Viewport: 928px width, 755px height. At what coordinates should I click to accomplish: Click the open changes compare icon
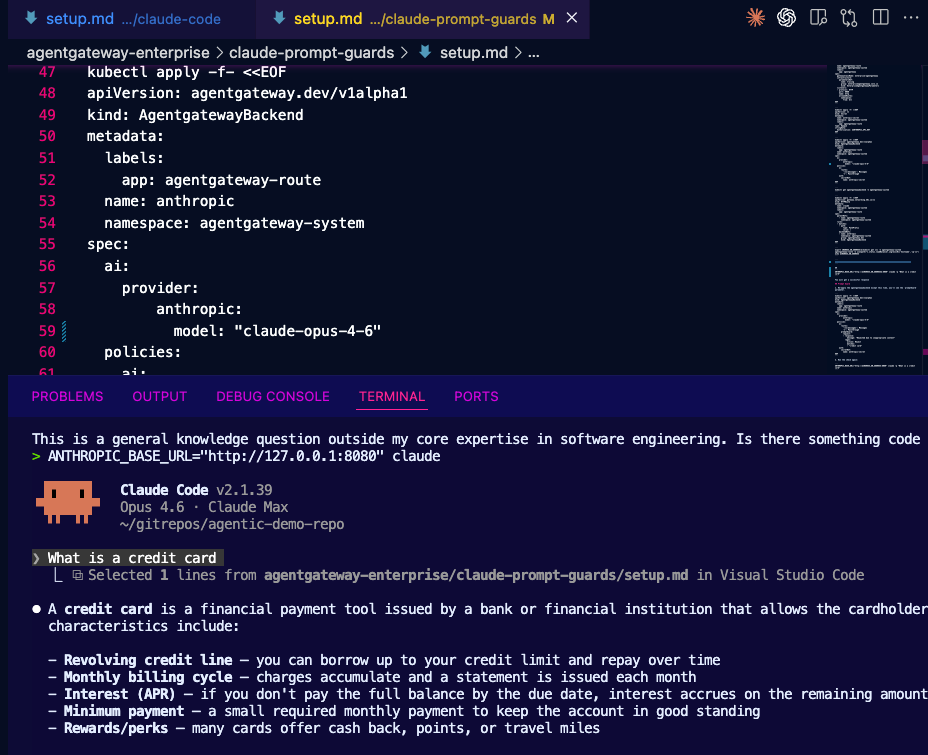pyautogui.click(x=849, y=18)
